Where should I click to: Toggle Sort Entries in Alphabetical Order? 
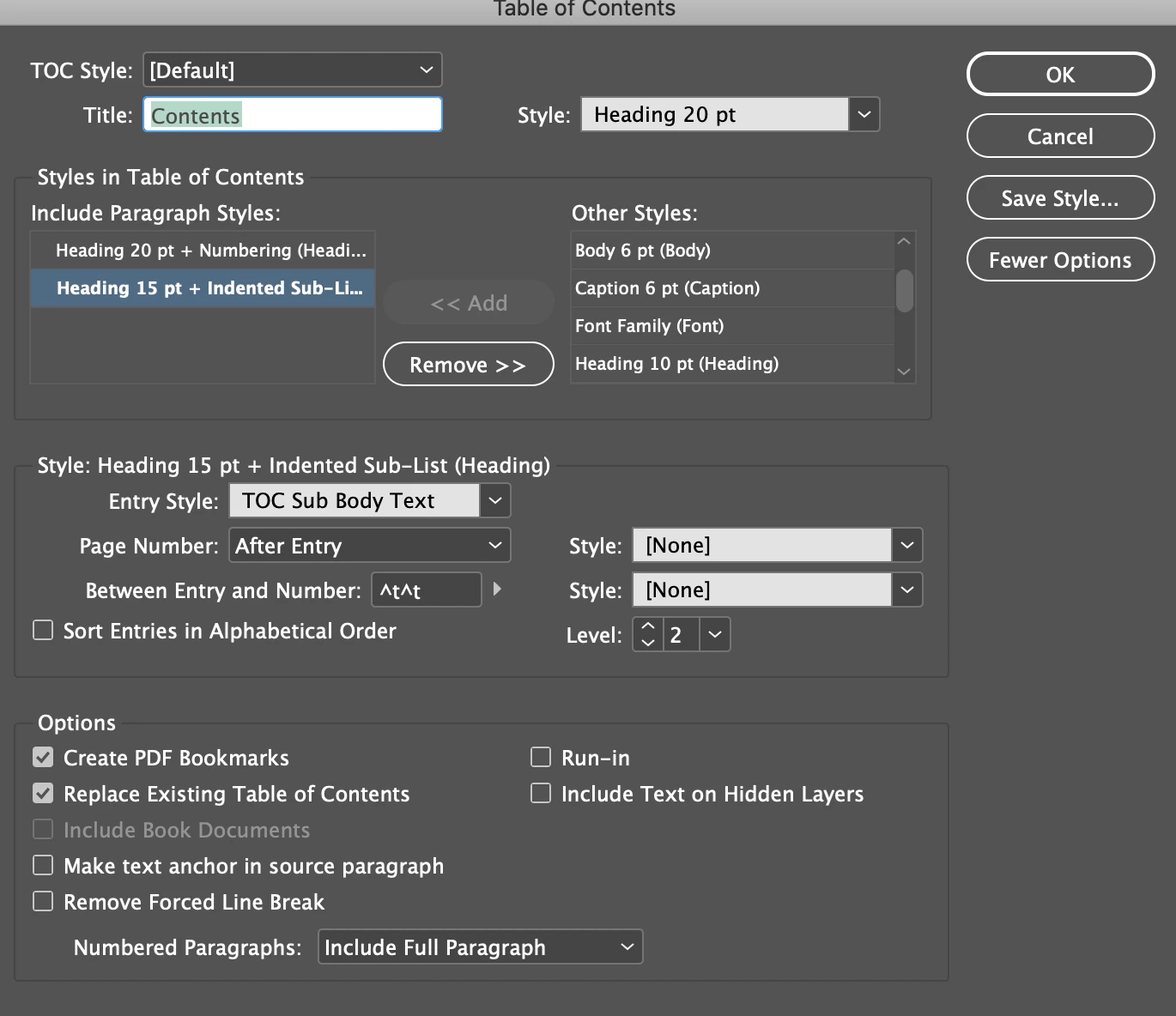[x=43, y=631]
